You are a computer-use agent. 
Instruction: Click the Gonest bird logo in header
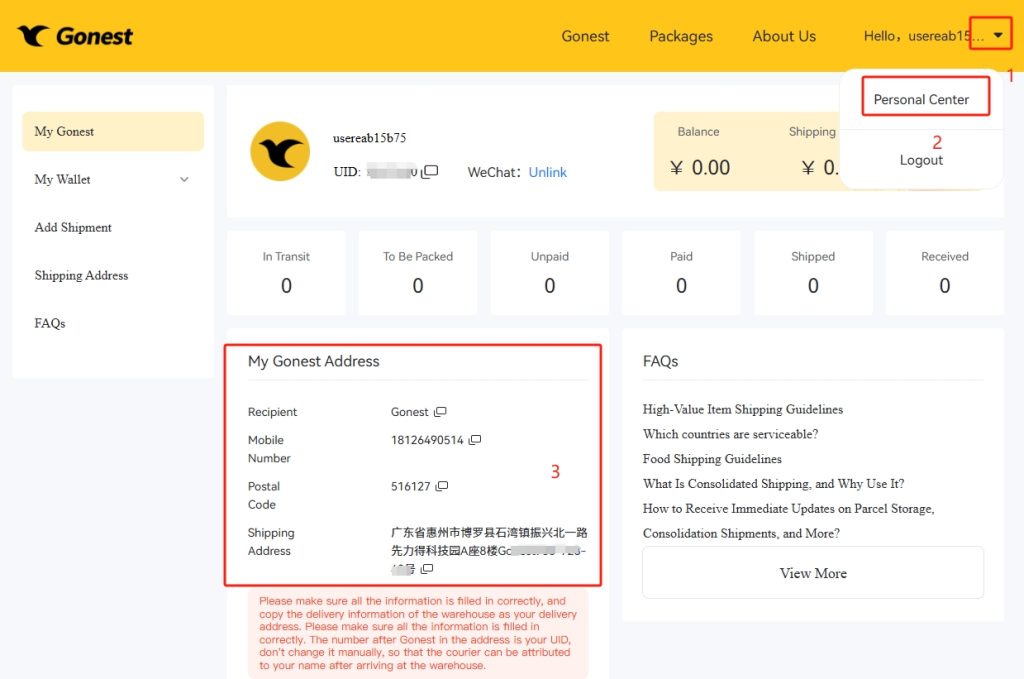pyautogui.click(x=75, y=36)
